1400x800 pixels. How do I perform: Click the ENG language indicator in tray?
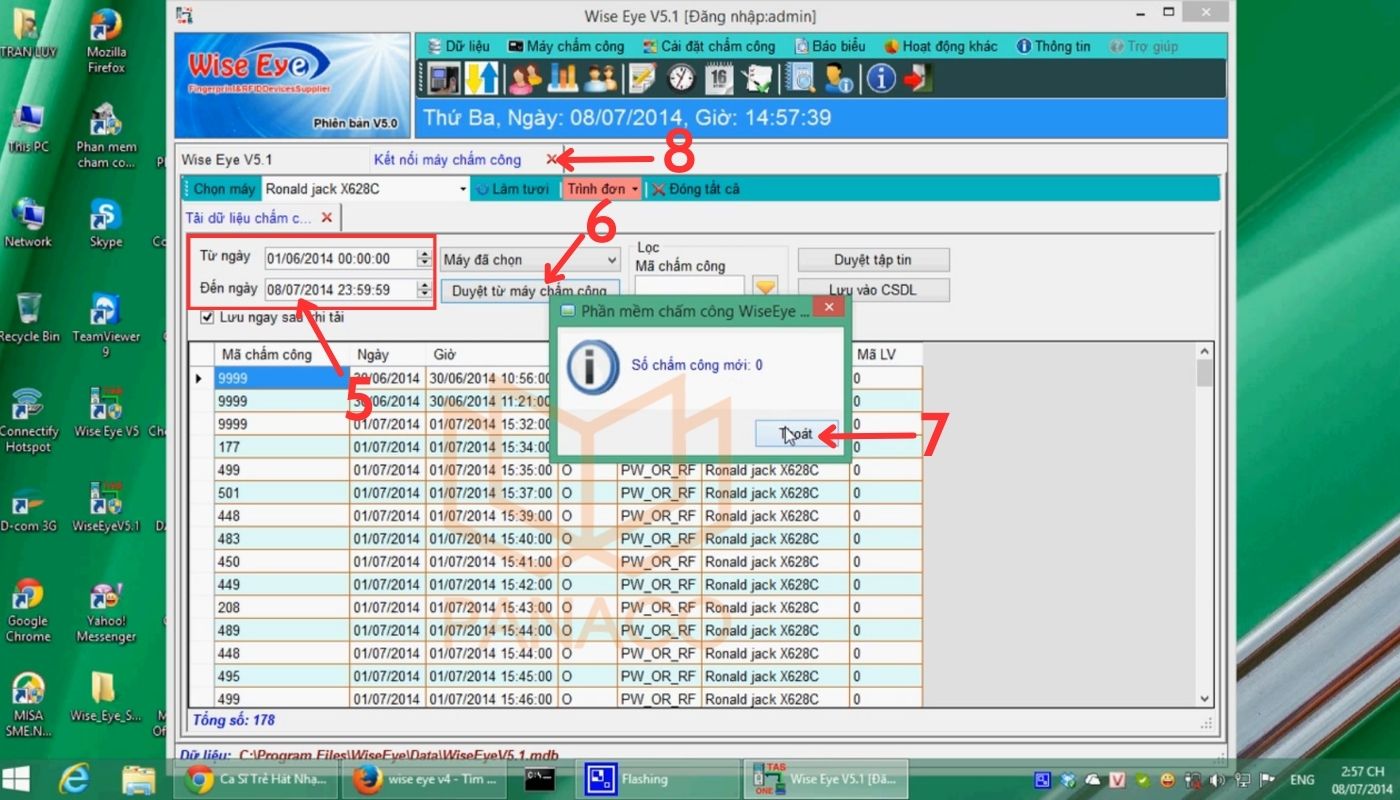[x=1302, y=780]
